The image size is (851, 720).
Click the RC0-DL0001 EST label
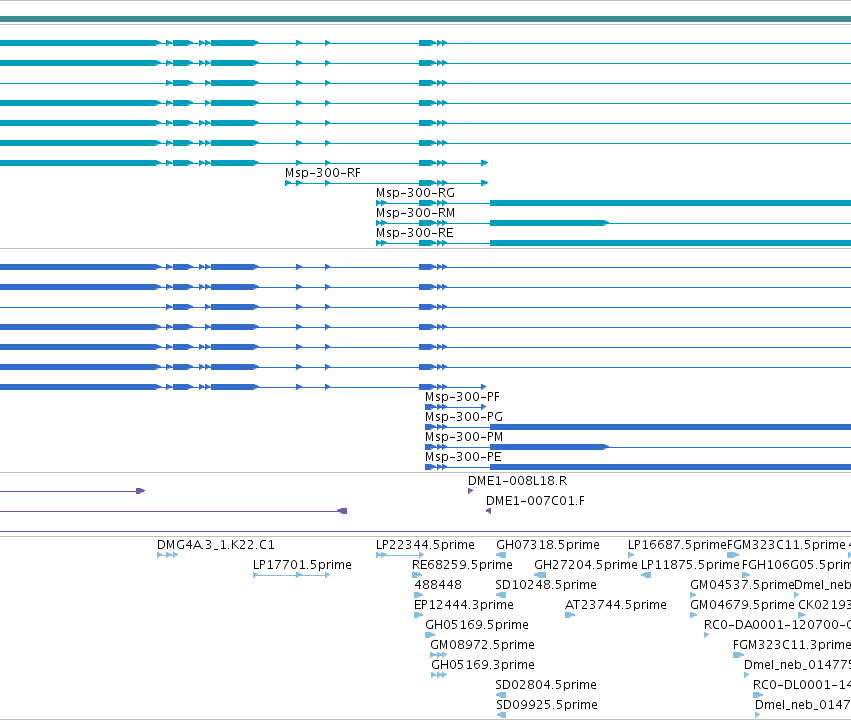tap(802, 686)
